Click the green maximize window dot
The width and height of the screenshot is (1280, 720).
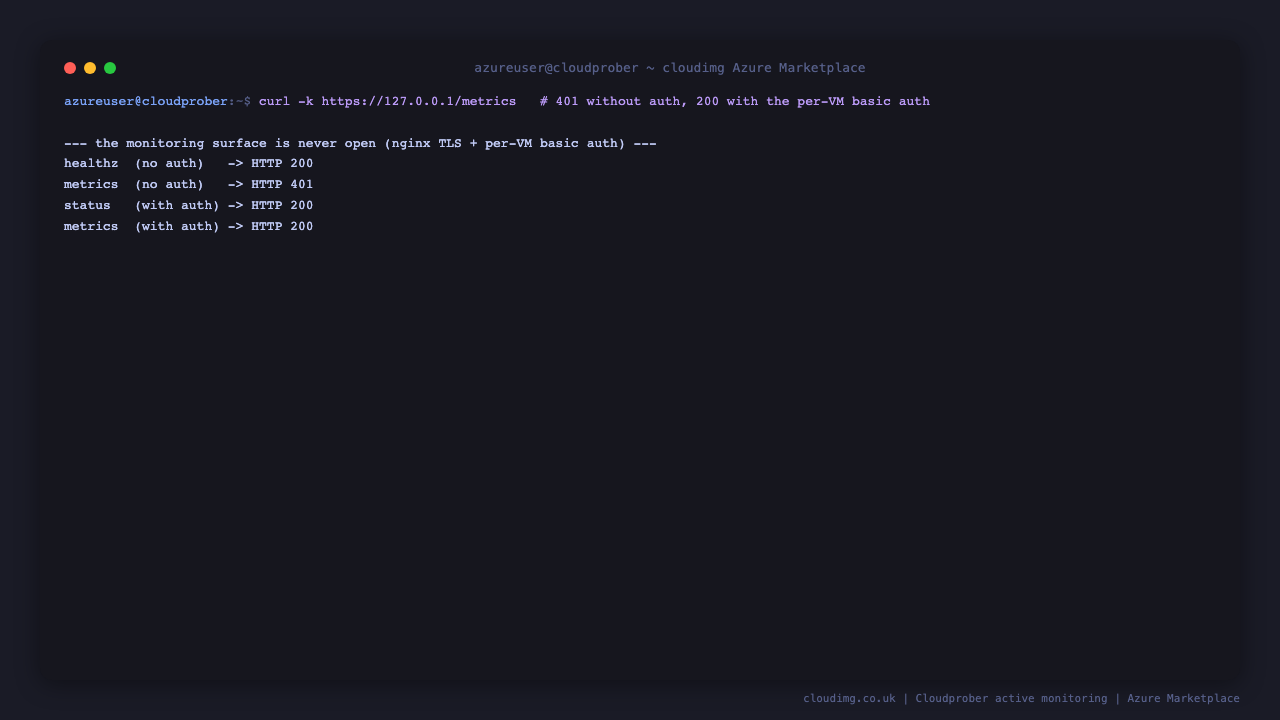point(110,68)
